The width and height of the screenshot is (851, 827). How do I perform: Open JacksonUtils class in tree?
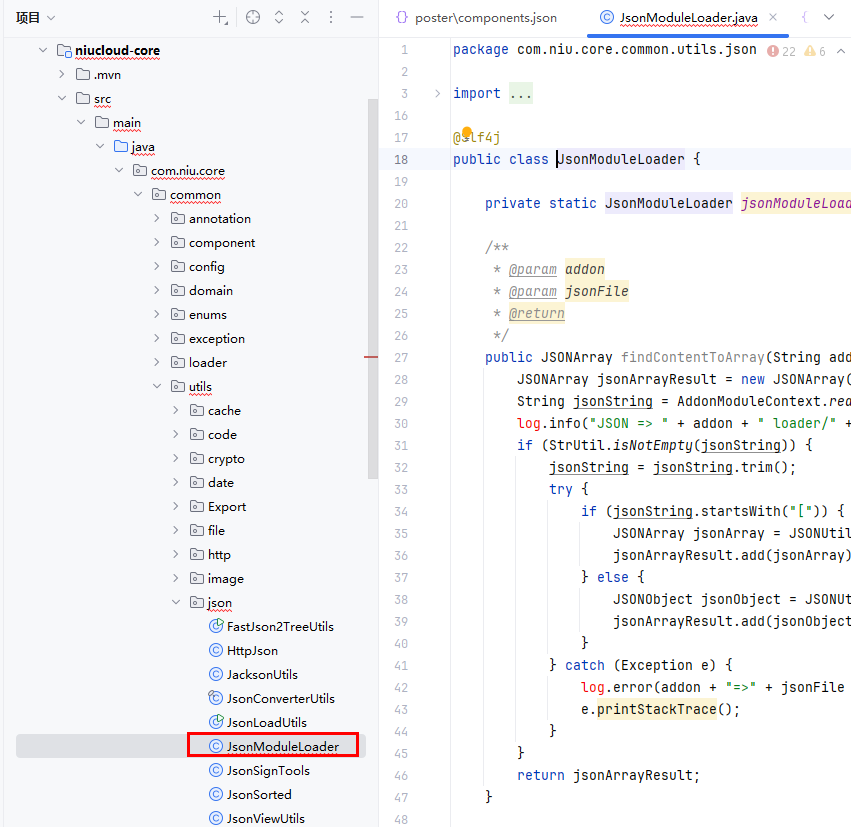pyautogui.click(x=261, y=675)
